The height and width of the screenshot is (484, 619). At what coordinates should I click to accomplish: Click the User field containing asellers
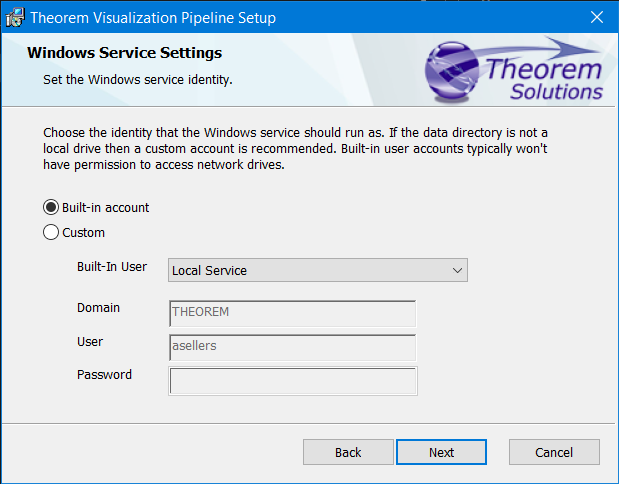click(292, 347)
